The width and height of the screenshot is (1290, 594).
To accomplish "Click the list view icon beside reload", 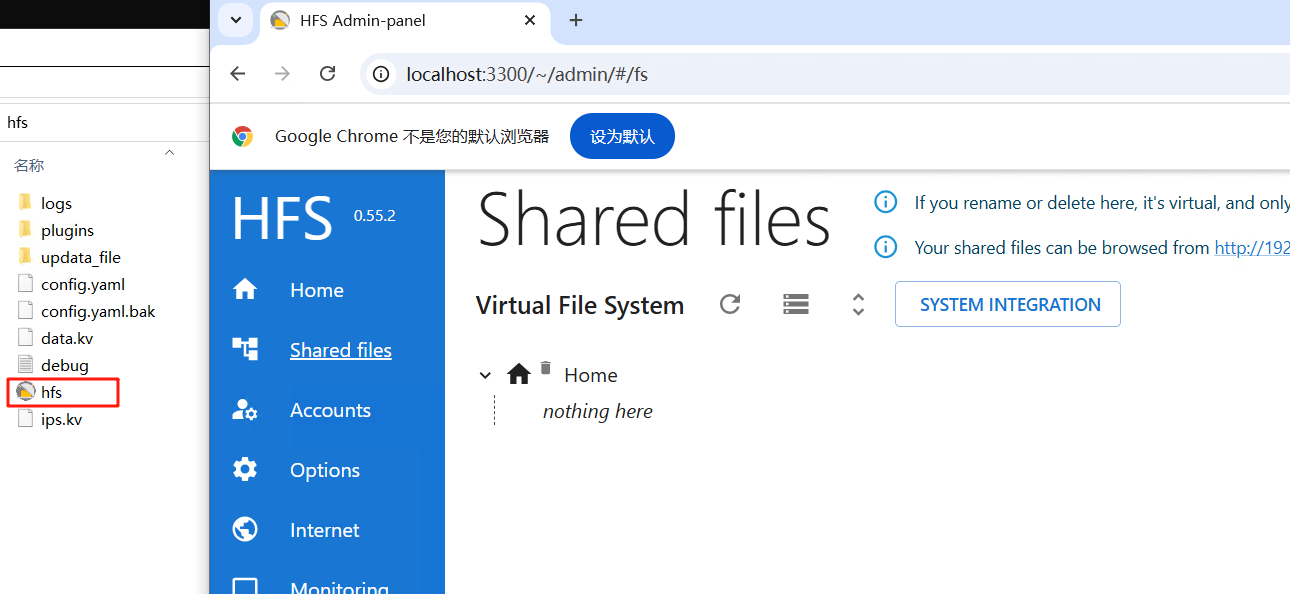I will tap(795, 304).
